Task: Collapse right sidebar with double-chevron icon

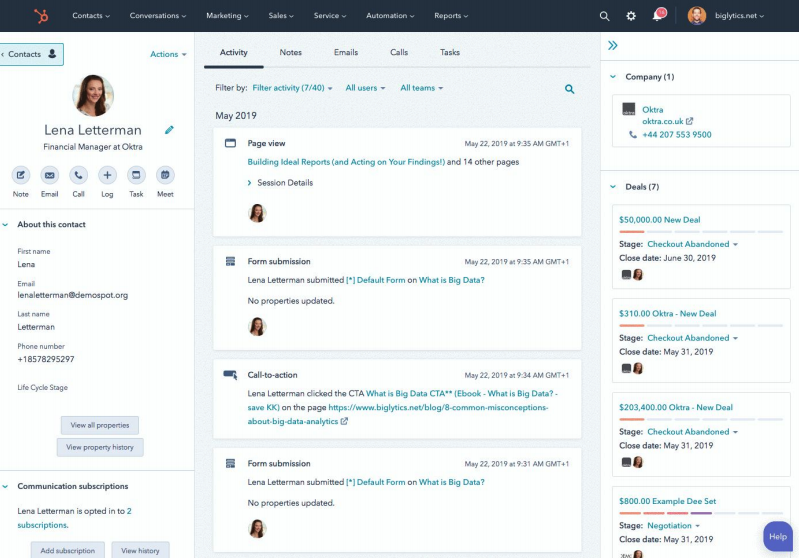Action: (x=612, y=45)
